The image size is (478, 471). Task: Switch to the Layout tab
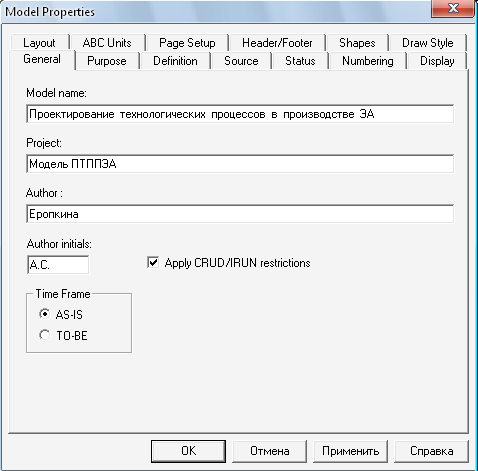pyautogui.click(x=39, y=43)
